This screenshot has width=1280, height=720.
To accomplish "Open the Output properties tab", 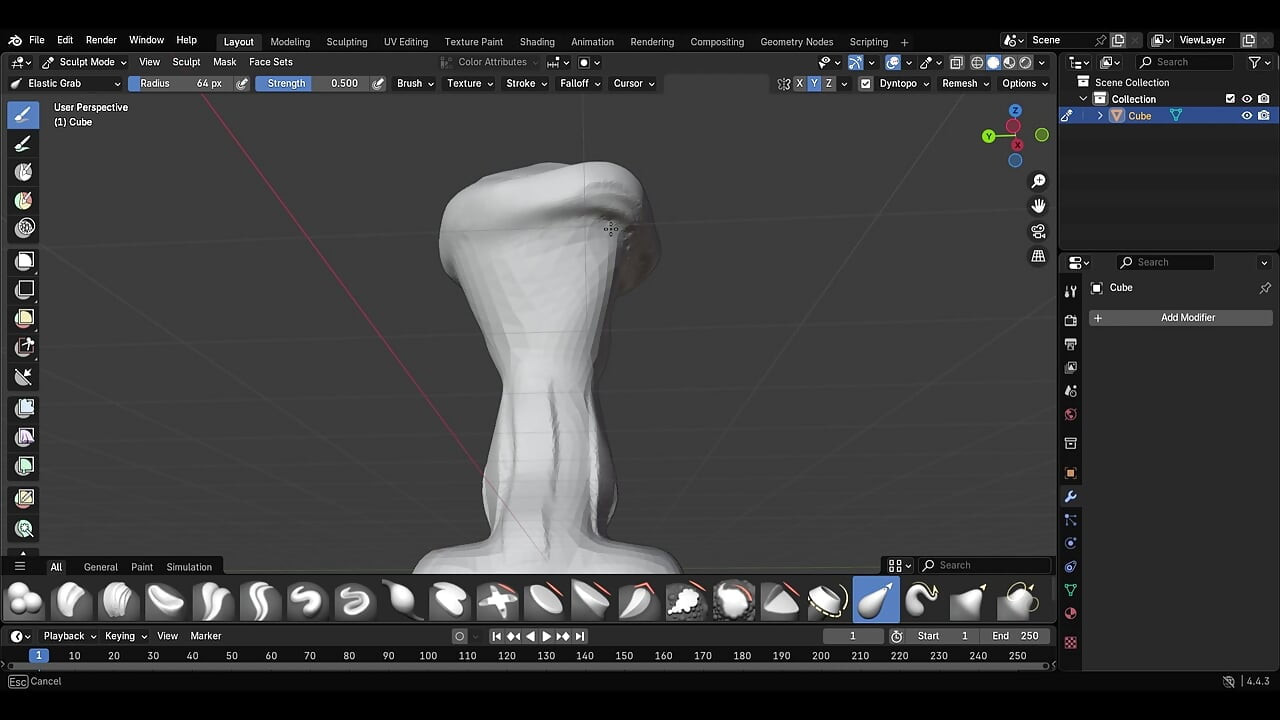I will click(x=1071, y=344).
